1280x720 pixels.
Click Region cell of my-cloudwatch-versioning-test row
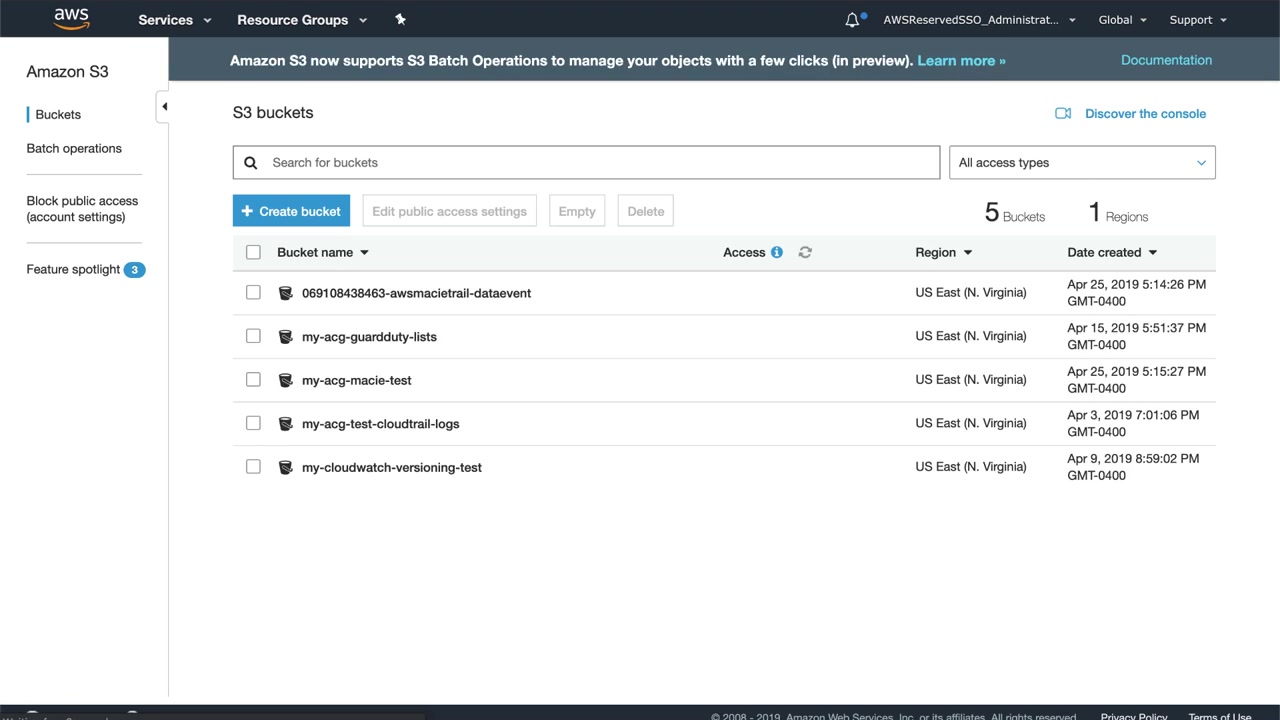point(970,467)
